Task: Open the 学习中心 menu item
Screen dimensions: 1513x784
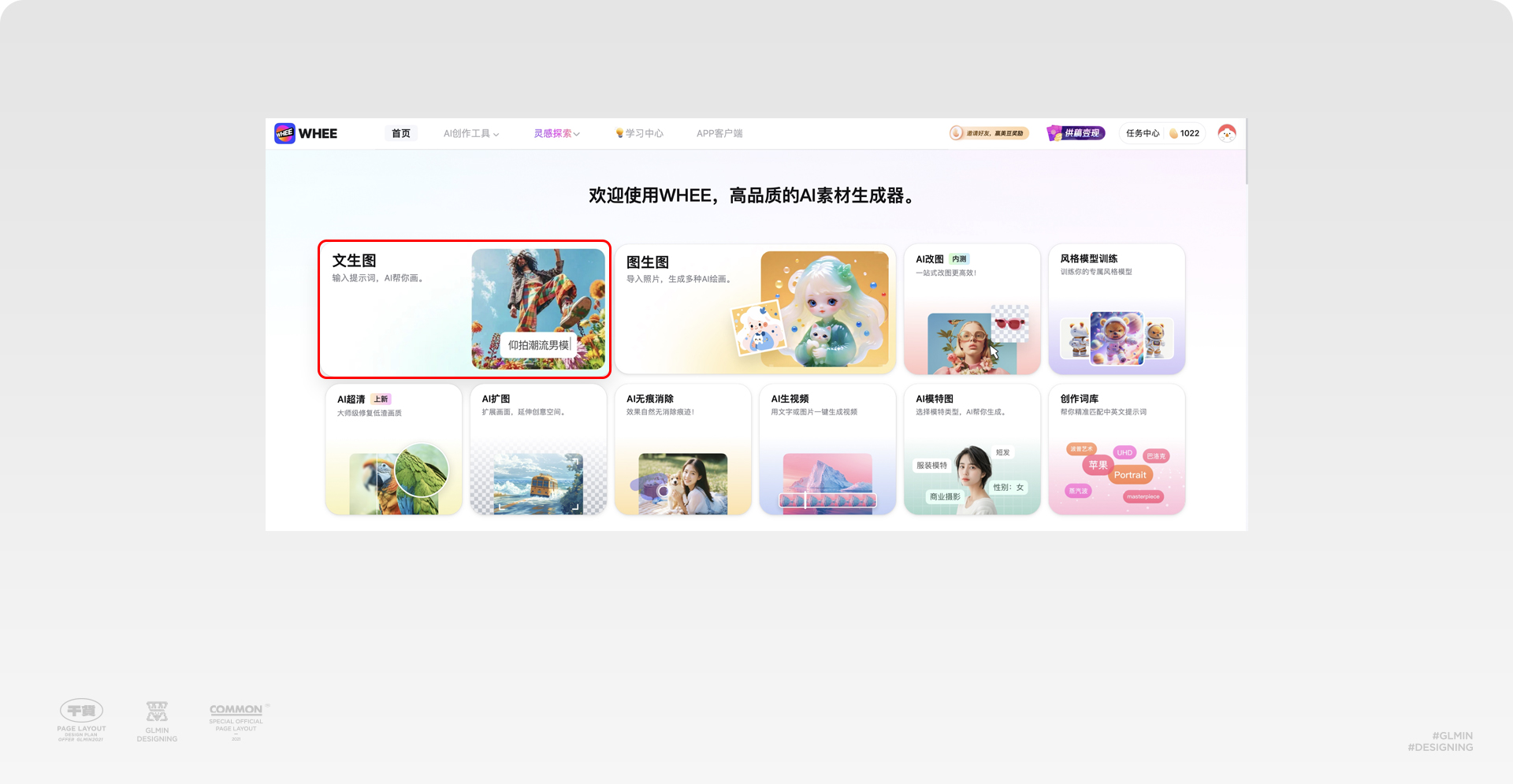Action: (642, 132)
